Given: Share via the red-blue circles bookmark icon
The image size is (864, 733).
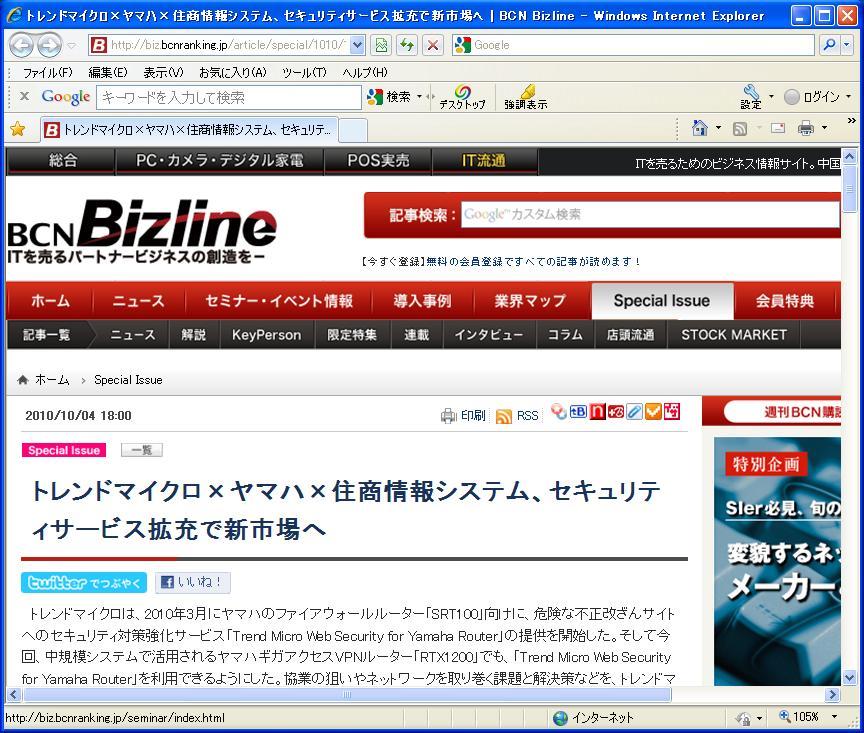Looking at the screenshot, I should (559, 412).
